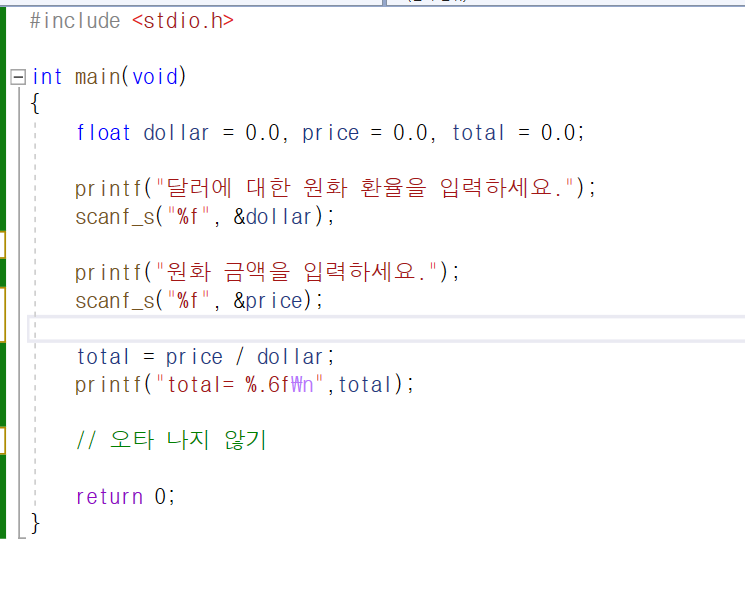Click the 'total= %.6f' format string

pyautogui.click(x=239, y=385)
